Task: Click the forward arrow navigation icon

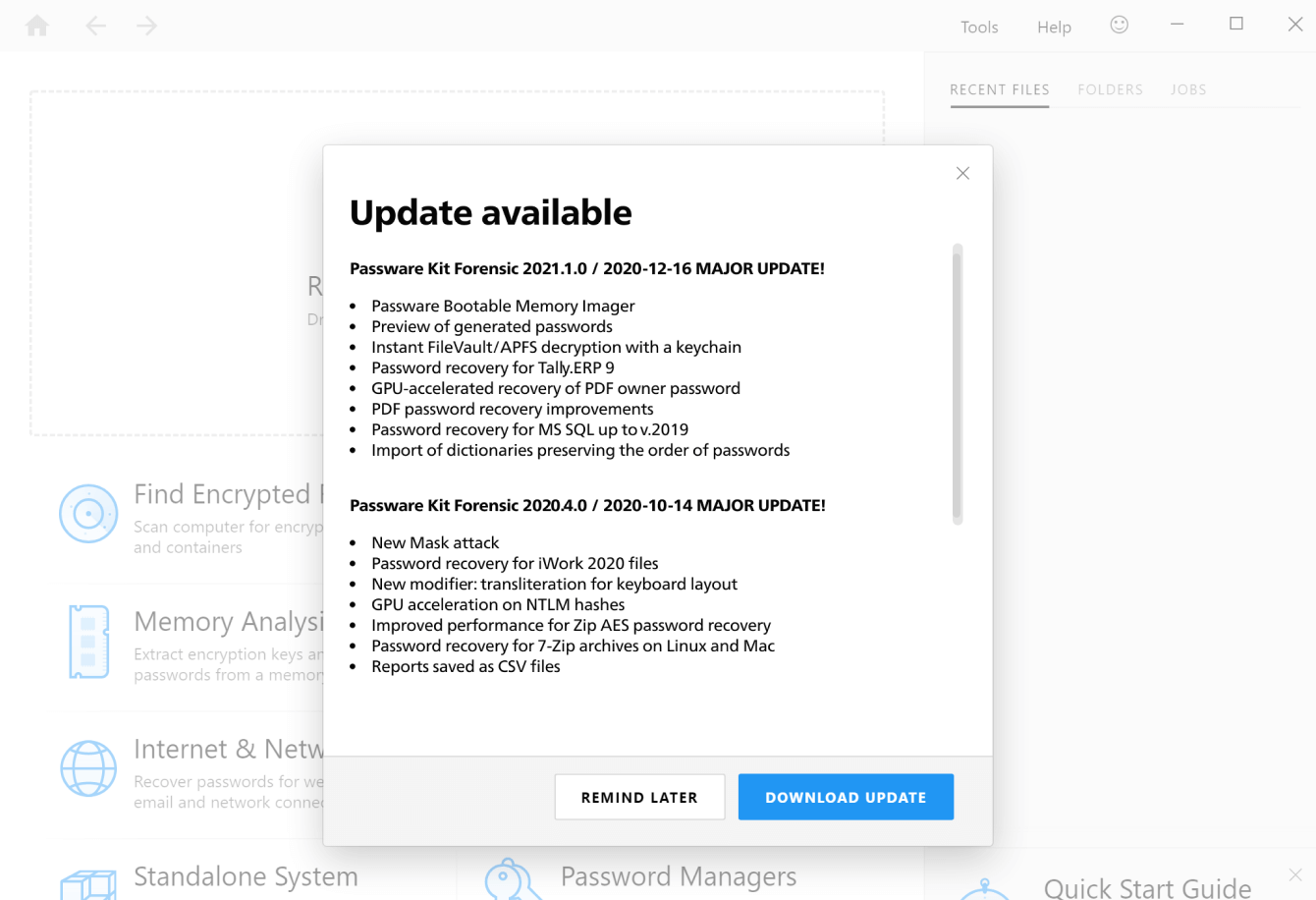Action: [147, 26]
